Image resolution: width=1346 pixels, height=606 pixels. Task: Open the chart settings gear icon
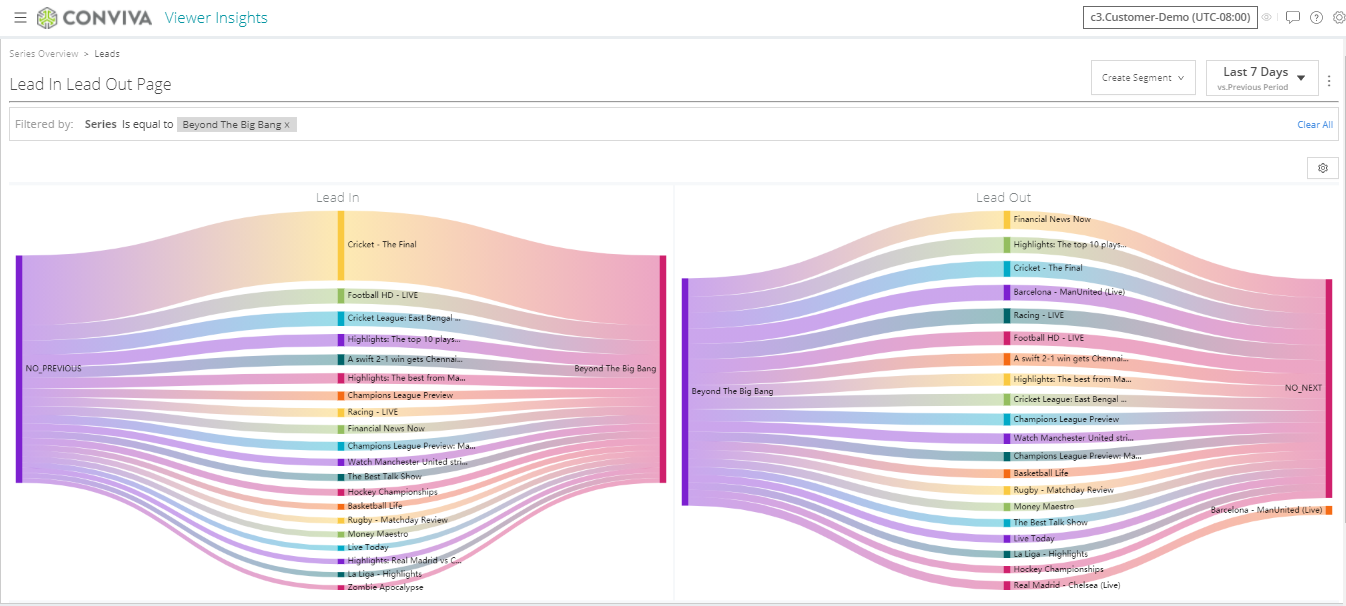(1323, 168)
